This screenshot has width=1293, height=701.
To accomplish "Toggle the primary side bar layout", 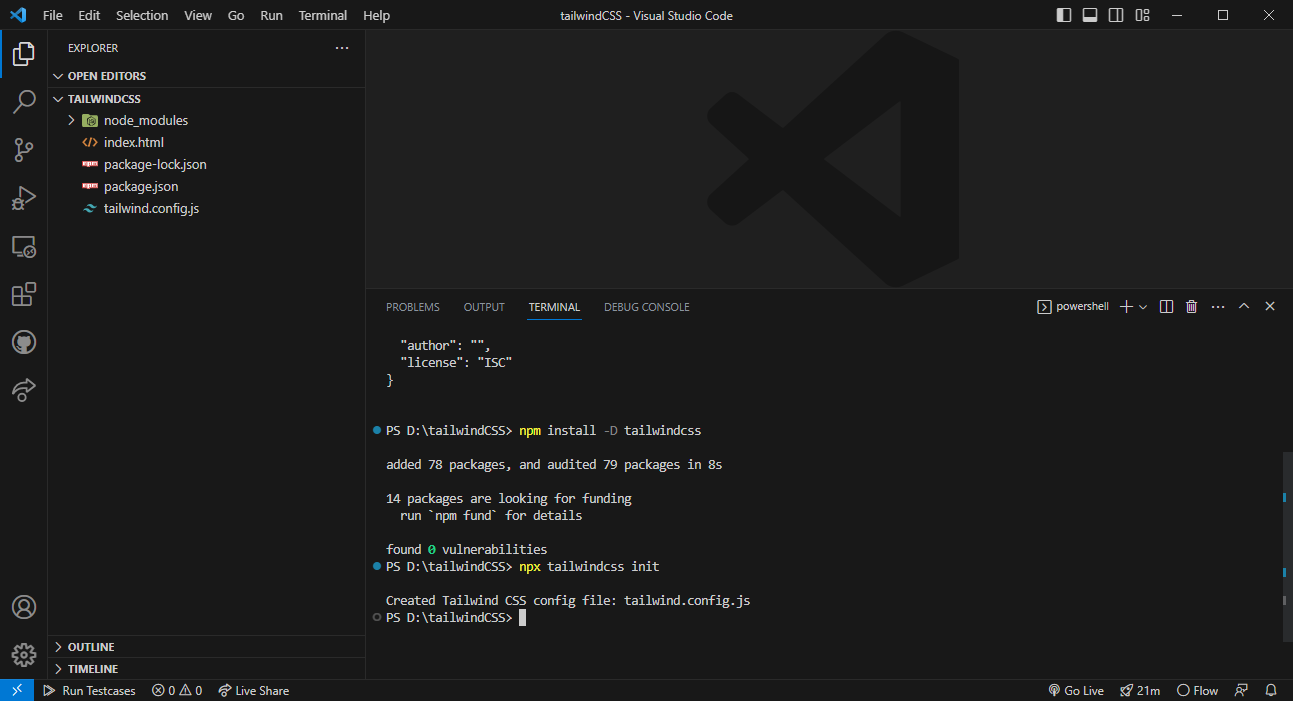I will [x=1064, y=15].
